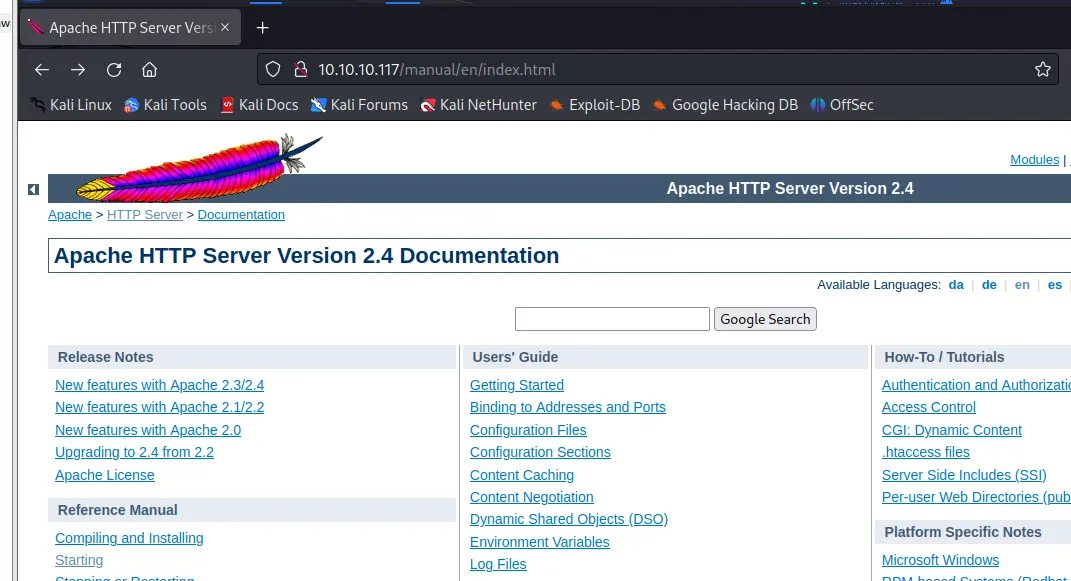The width and height of the screenshot is (1071, 581).
Task: Open the Getting Started link
Action: click(x=516, y=385)
